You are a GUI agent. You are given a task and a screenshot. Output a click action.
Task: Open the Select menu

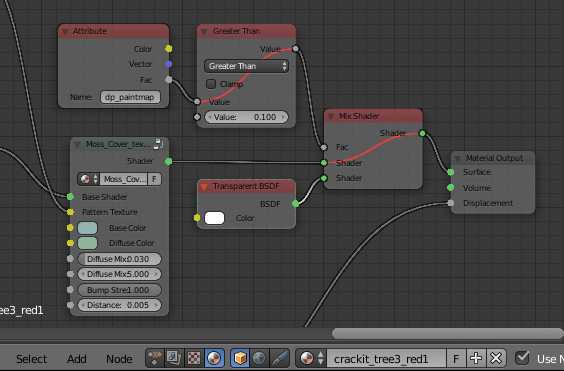pyautogui.click(x=31, y=359)
